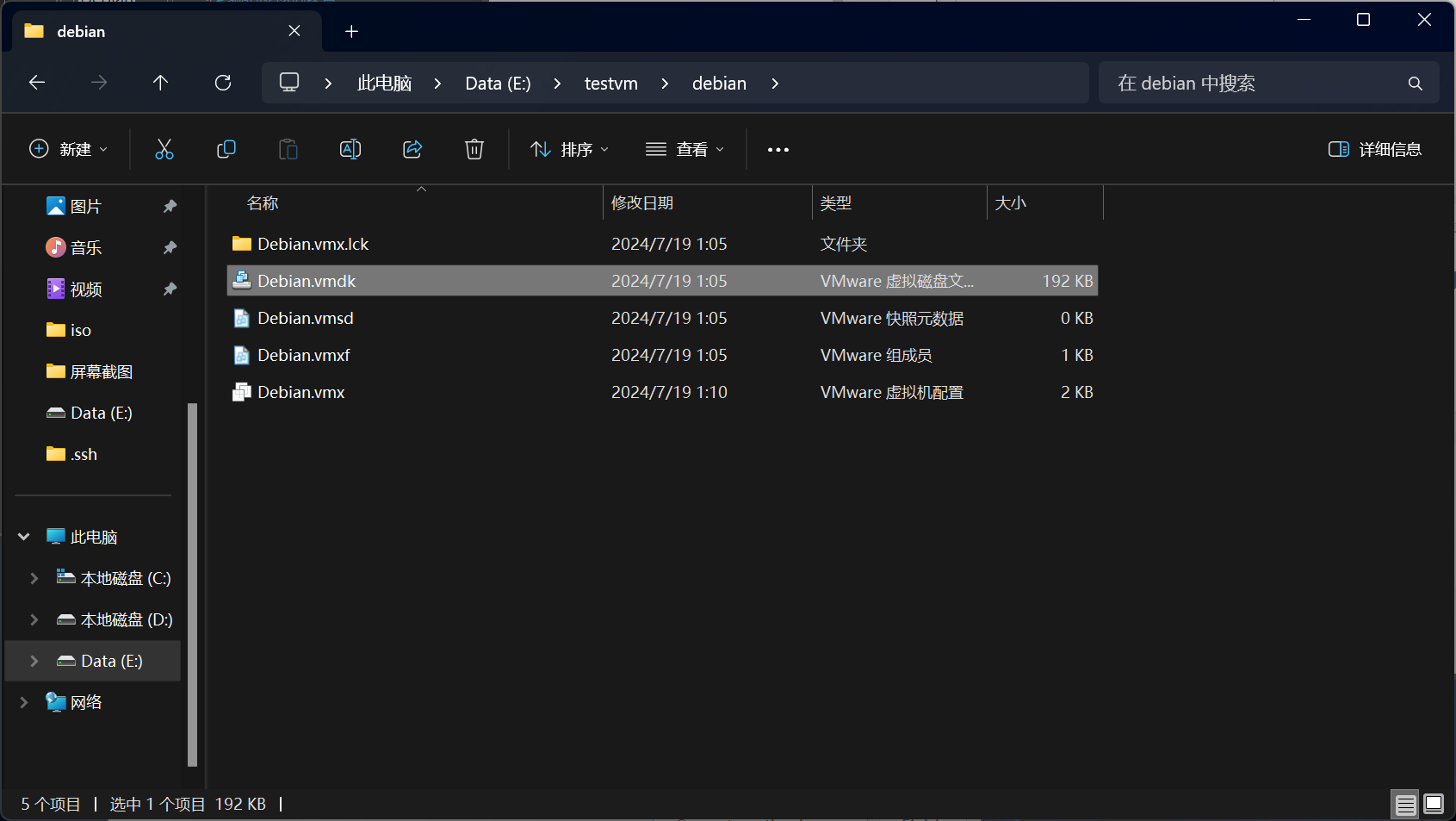Image resolution: width=1456 pixels, height=821 pixels.
Task: Click the Share icon in toolbar
Action: pyautogui.click(x=412, y=149)
